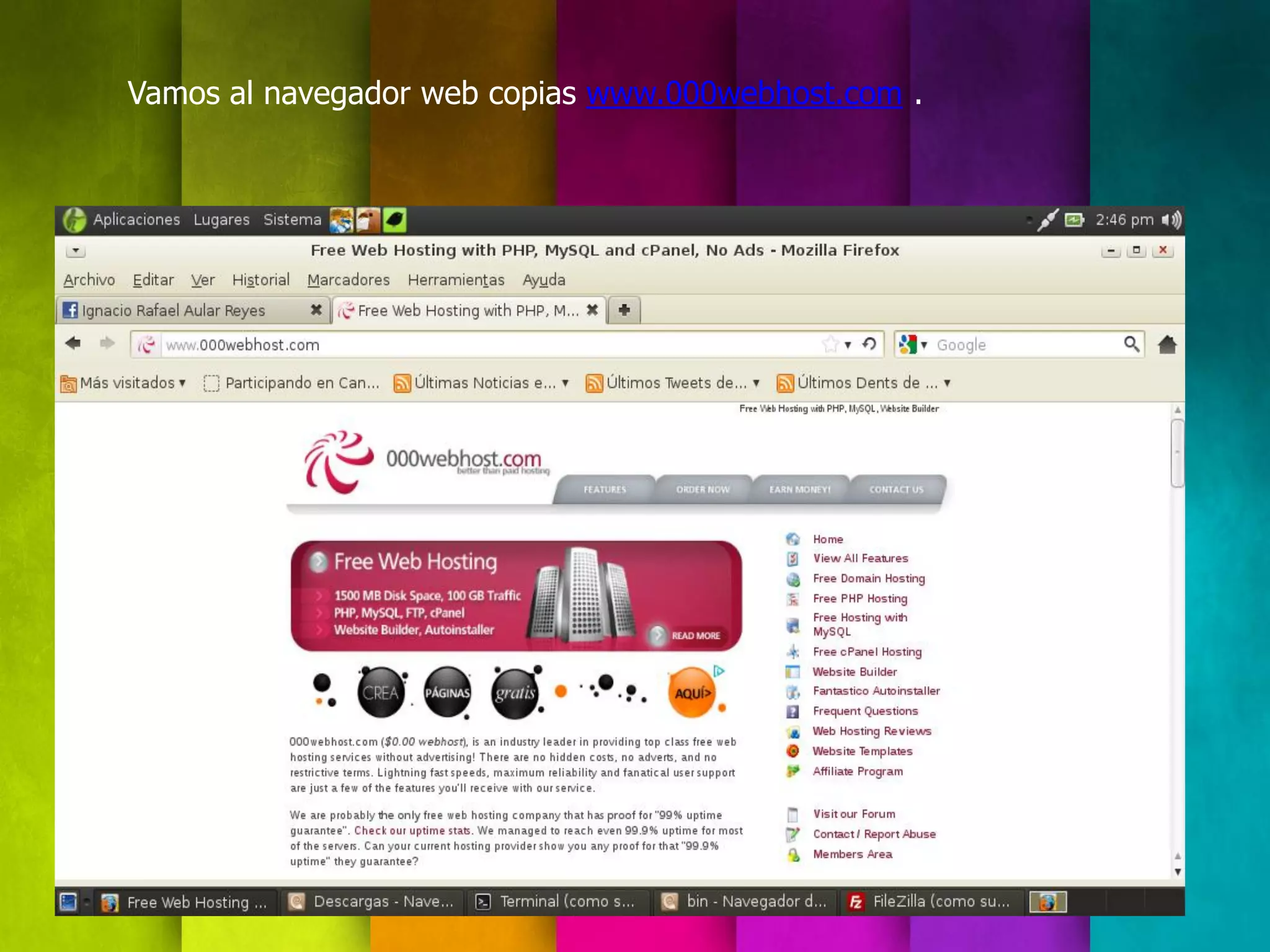Open the Archivo menu
Screen dimensions: 1270x952
coord(89,280)
